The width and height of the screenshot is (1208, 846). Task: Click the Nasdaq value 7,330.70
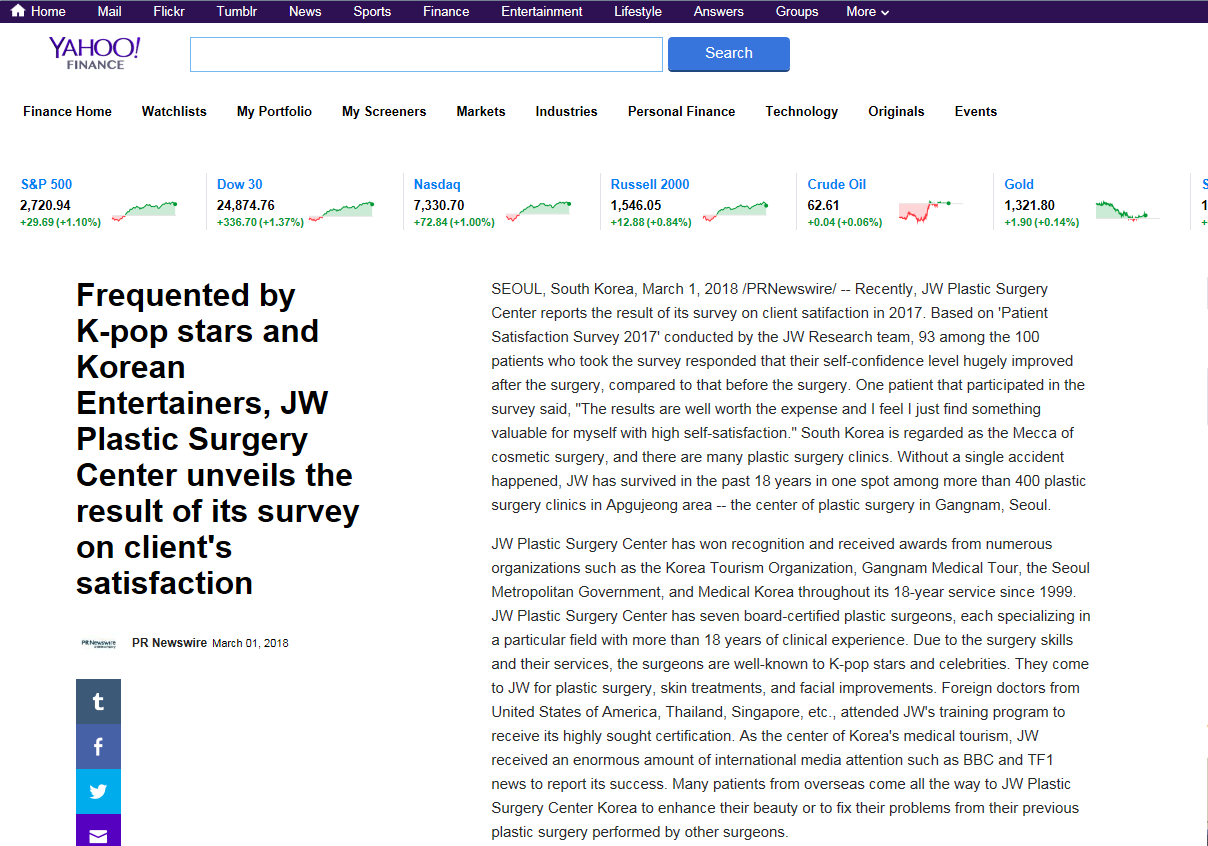pyautogui.click(x=439, y=205)
